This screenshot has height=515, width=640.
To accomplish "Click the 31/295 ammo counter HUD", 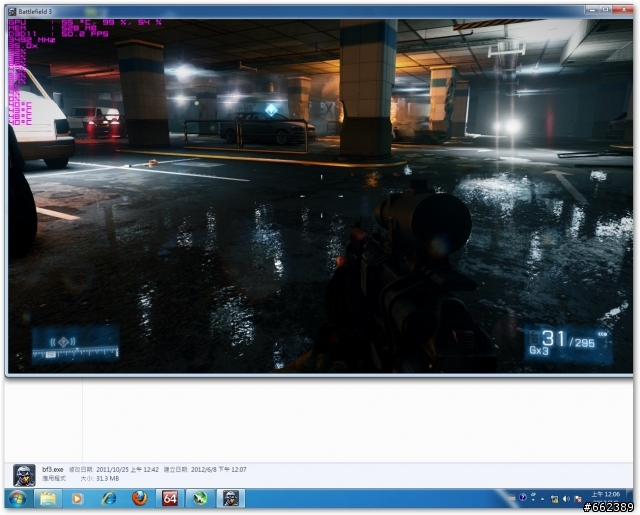I will pos(568,343).
